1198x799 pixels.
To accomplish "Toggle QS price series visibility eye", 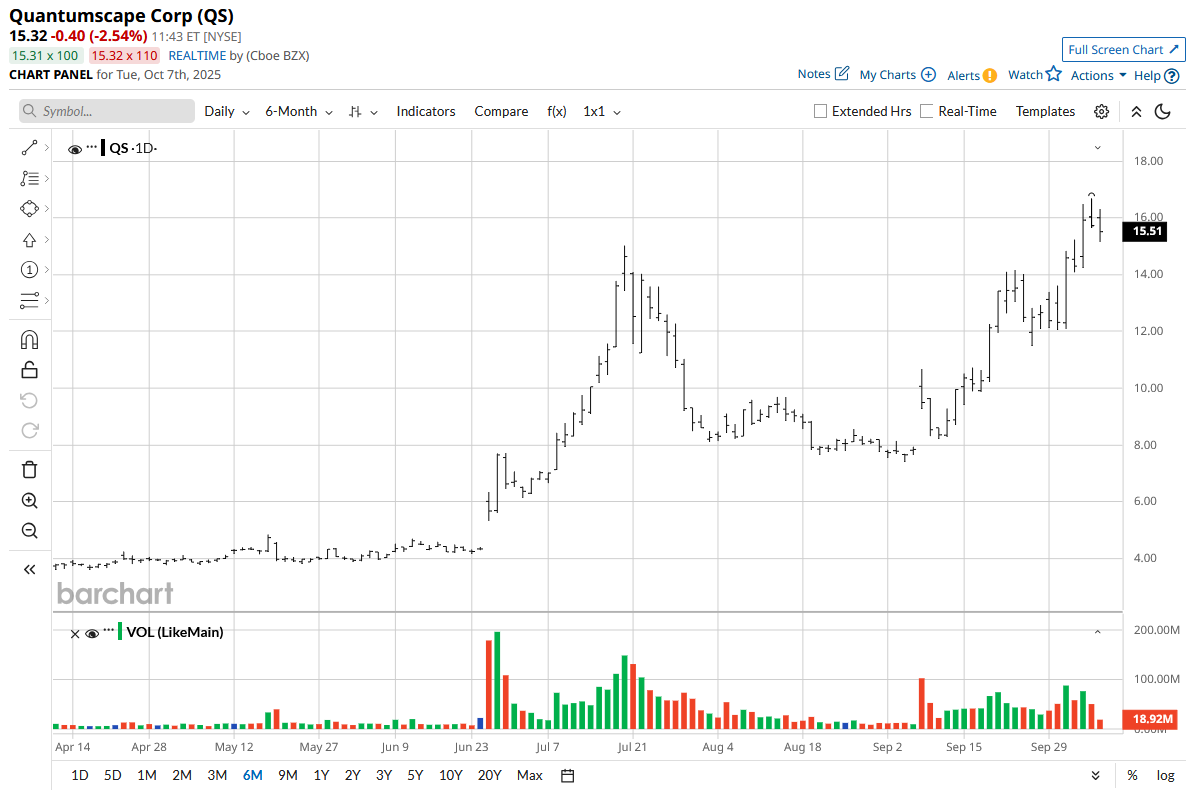I will point(74,149).
